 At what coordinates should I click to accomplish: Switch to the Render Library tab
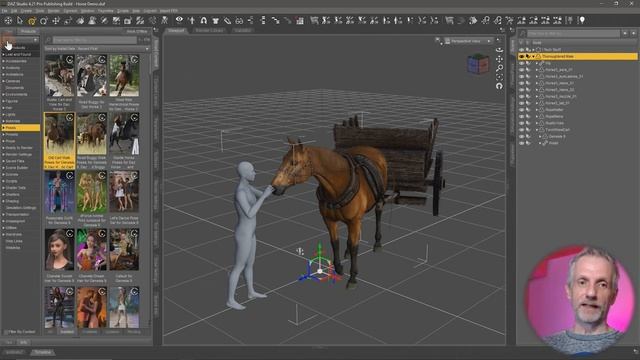click(x=209, y=31)
